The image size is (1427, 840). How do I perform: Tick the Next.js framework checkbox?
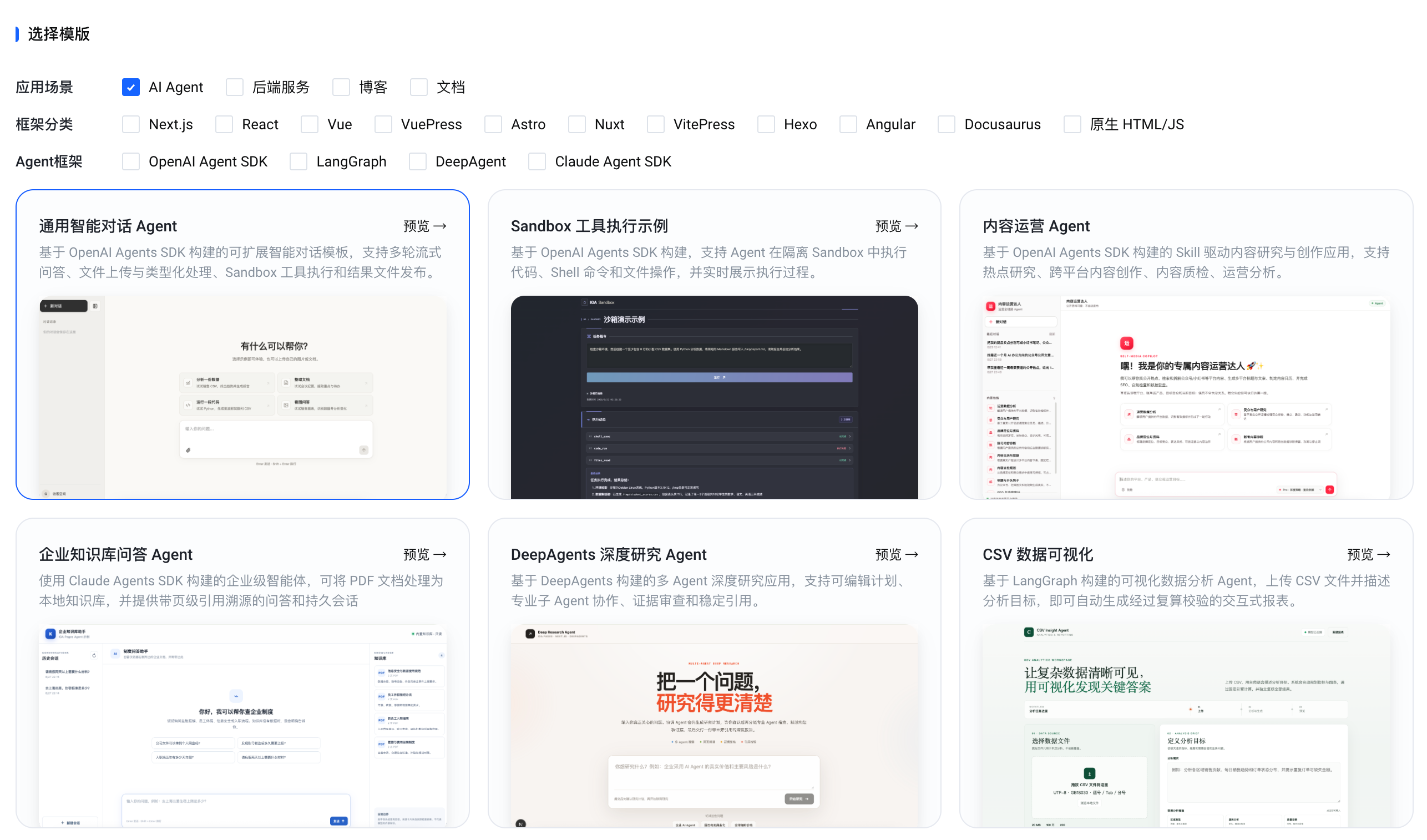[x=131, y=125]
